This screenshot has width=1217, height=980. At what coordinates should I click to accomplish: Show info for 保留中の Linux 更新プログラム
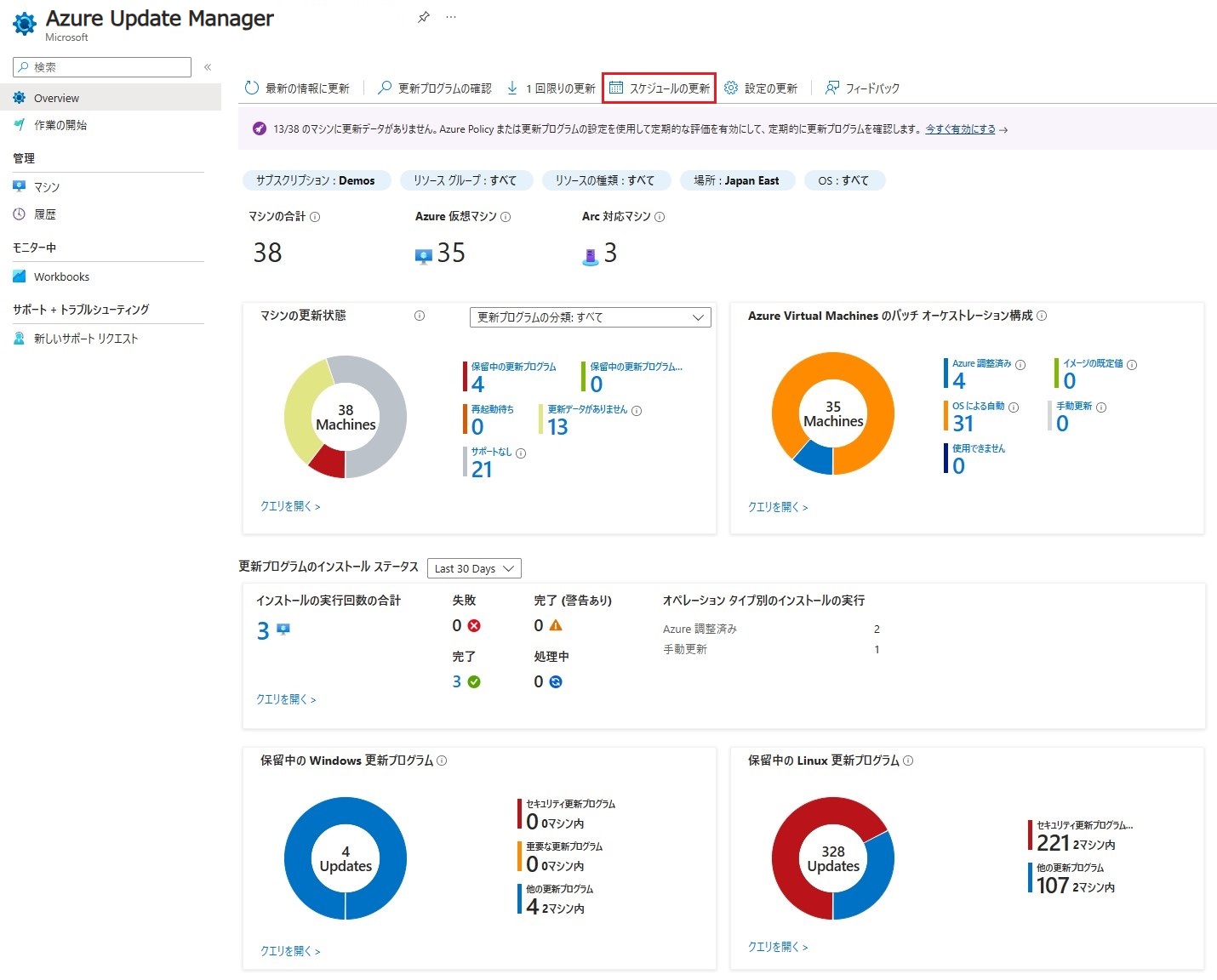tap(908, 761)
